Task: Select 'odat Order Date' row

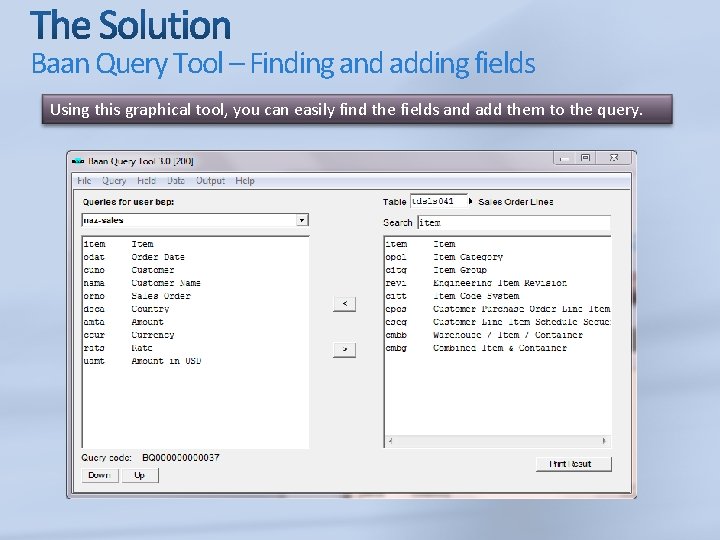Action: tap(196, 257)
